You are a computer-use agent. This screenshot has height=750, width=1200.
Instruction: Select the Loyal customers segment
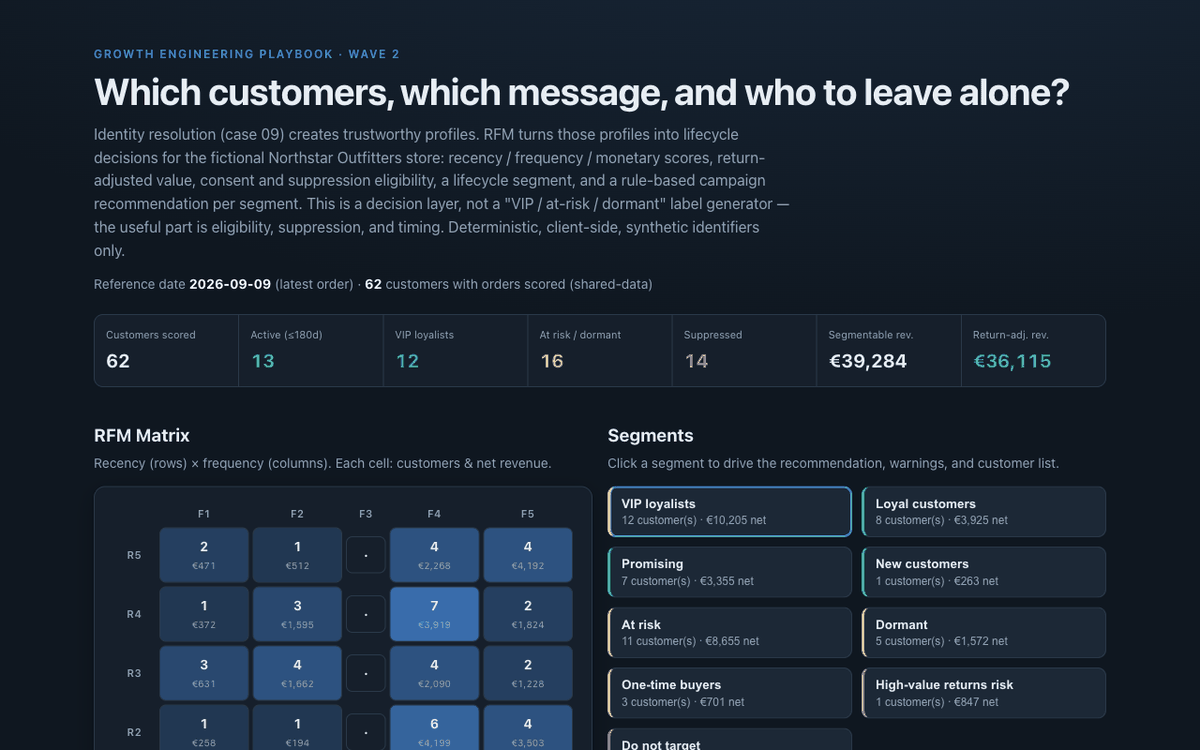point(984,512)
